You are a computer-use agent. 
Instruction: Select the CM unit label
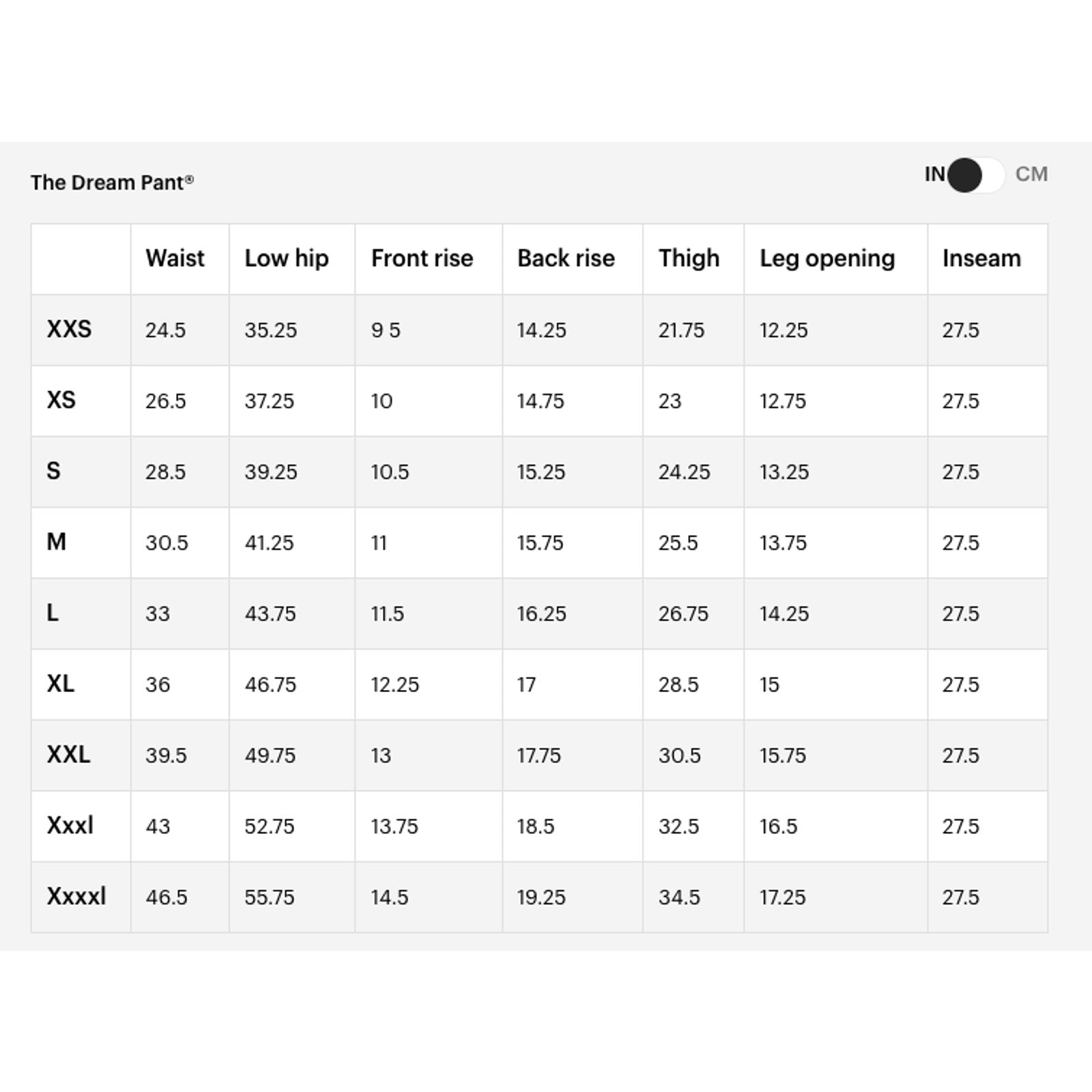pos(1031,175)
